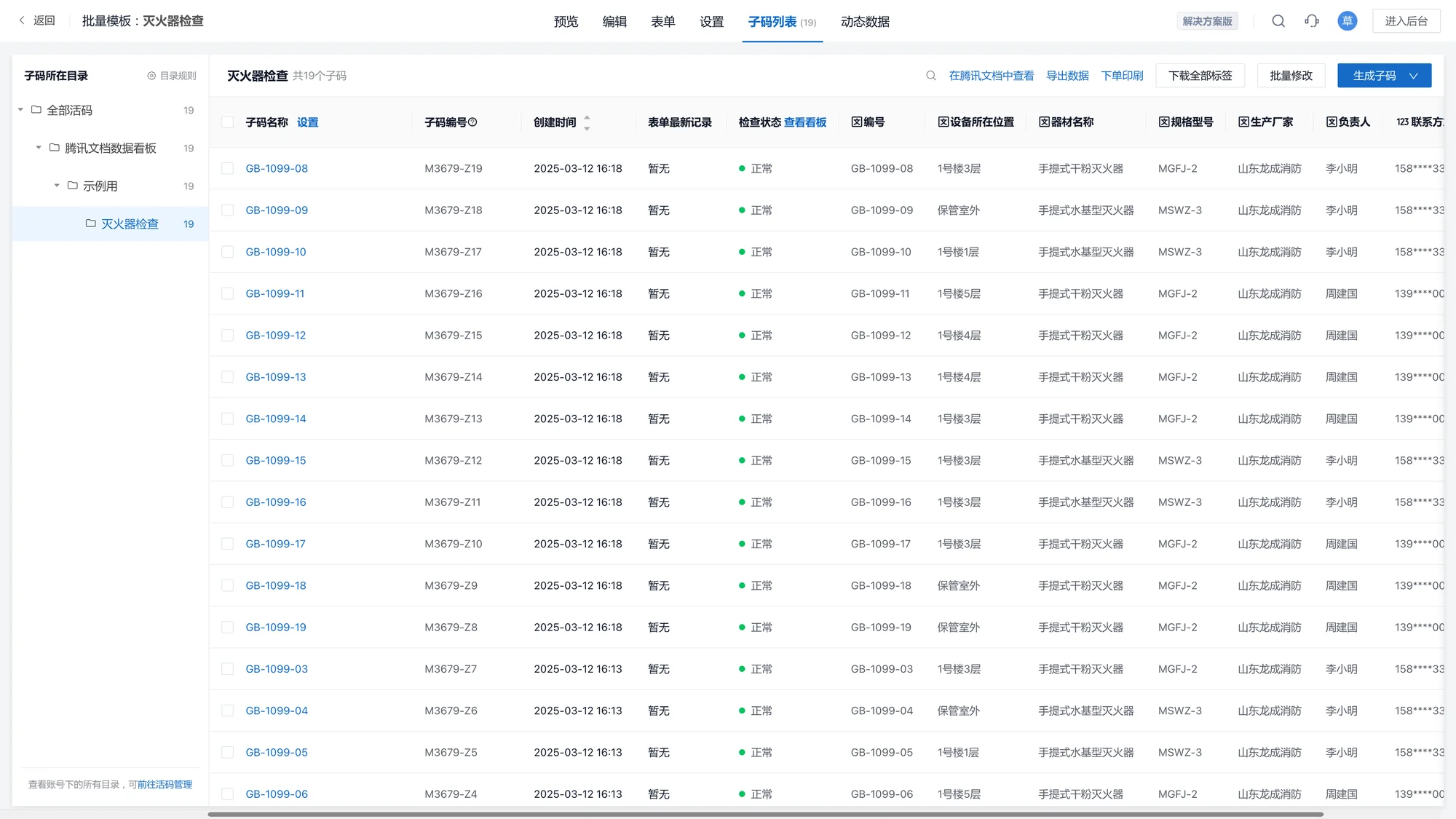Viewport: 1456px width, 819px height.
Task: Click 手提式水基型灭火器 in row GB-1099-15
Action: click(1085, 461)
